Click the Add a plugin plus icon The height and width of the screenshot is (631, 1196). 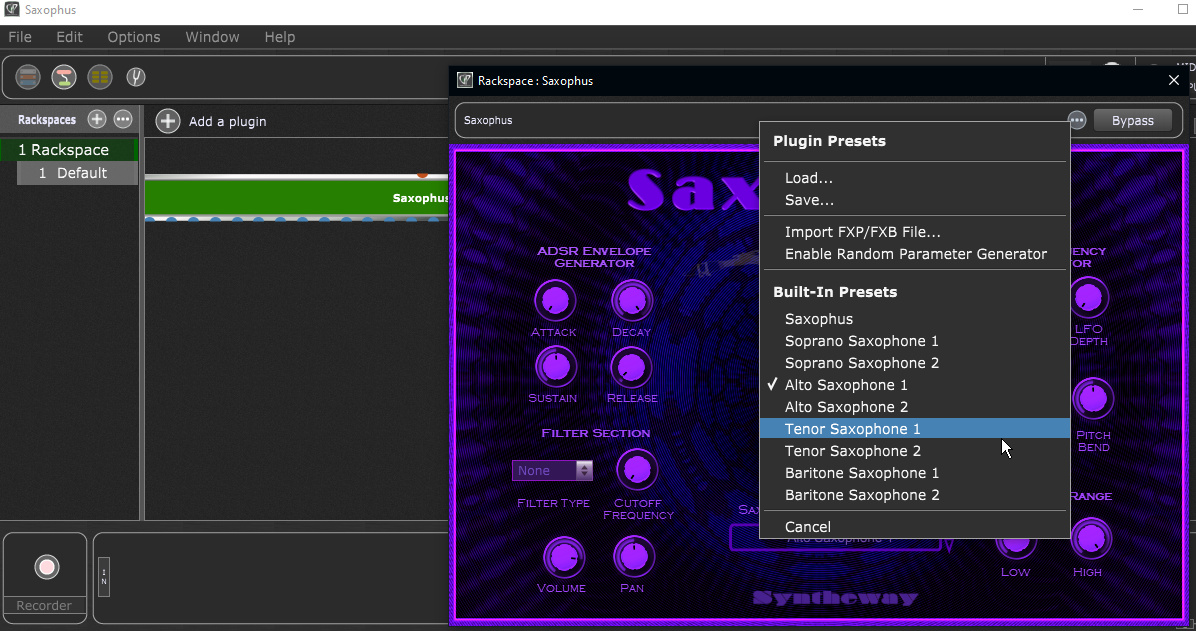168,121
